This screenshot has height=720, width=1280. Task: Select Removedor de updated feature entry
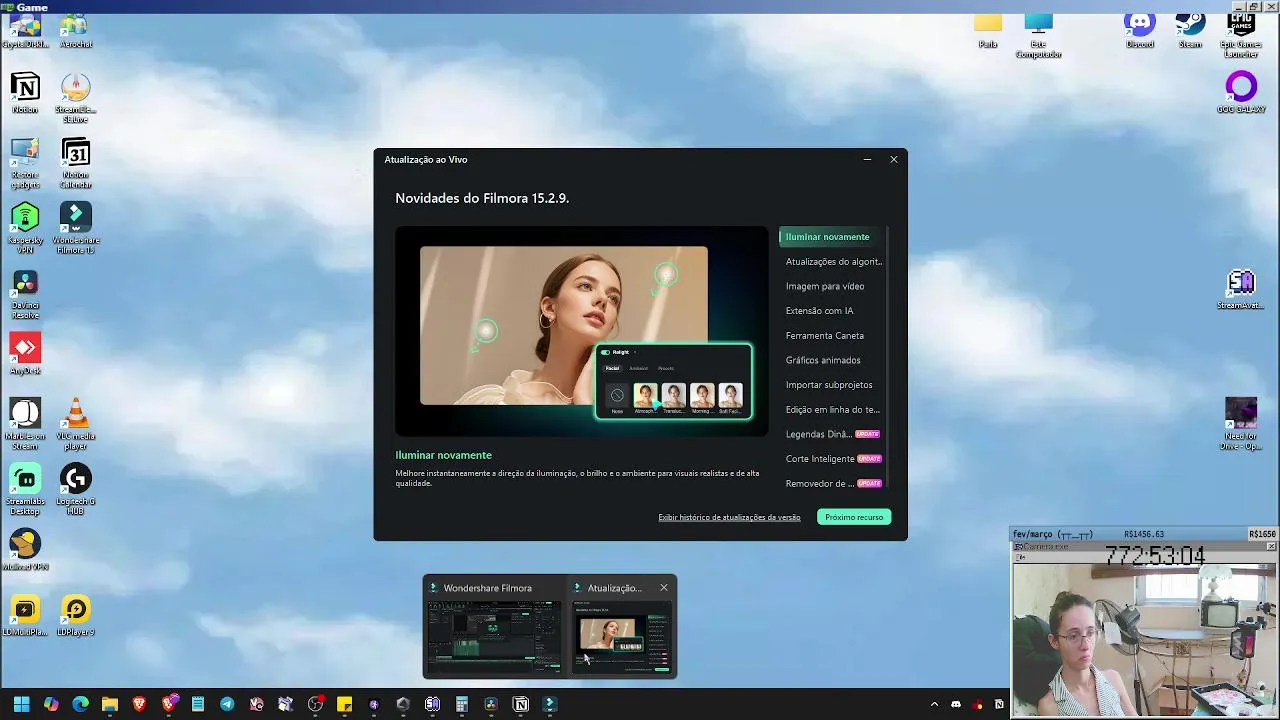pos(832,484)
